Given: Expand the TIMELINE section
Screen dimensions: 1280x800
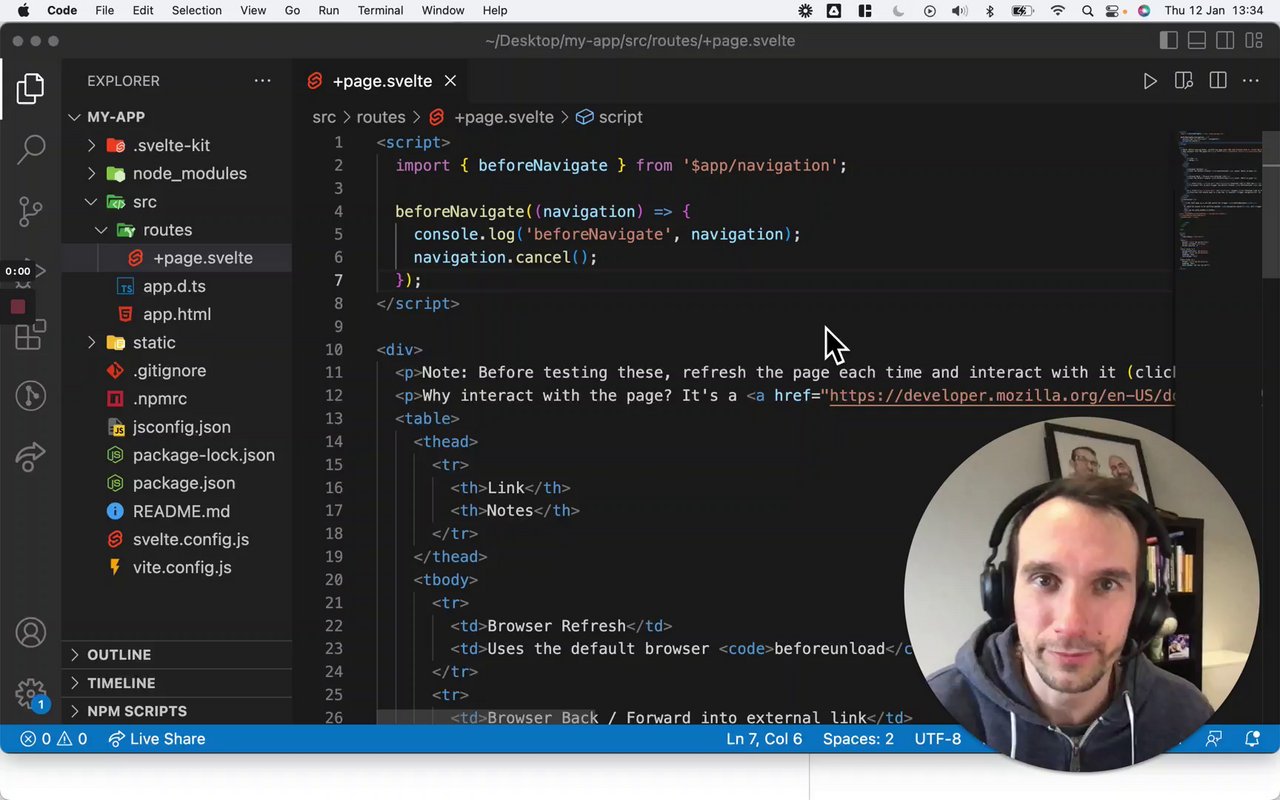Looking at the screenshot, I should click(x=177, y=683).
